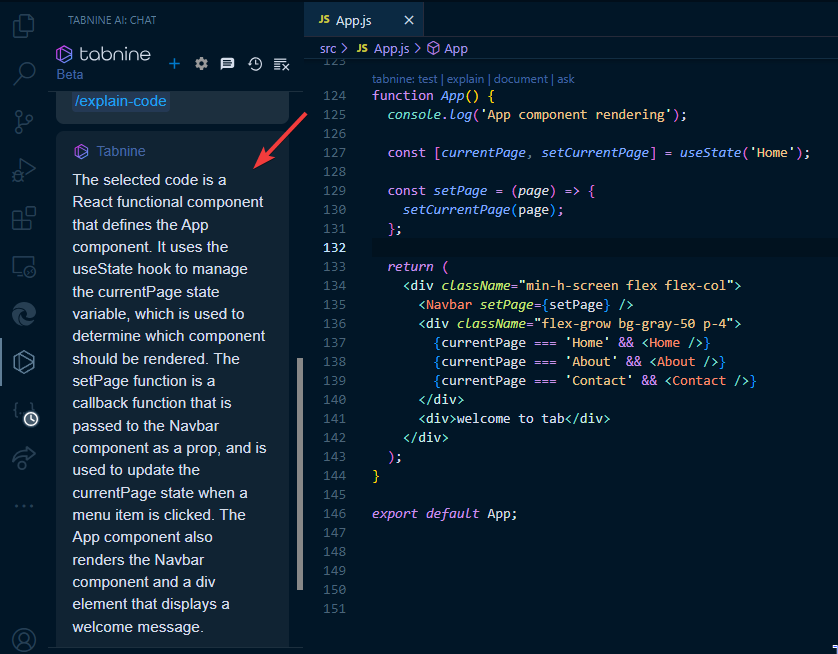
Task: Click line number 132 in gutter
Action: point(335,247)
